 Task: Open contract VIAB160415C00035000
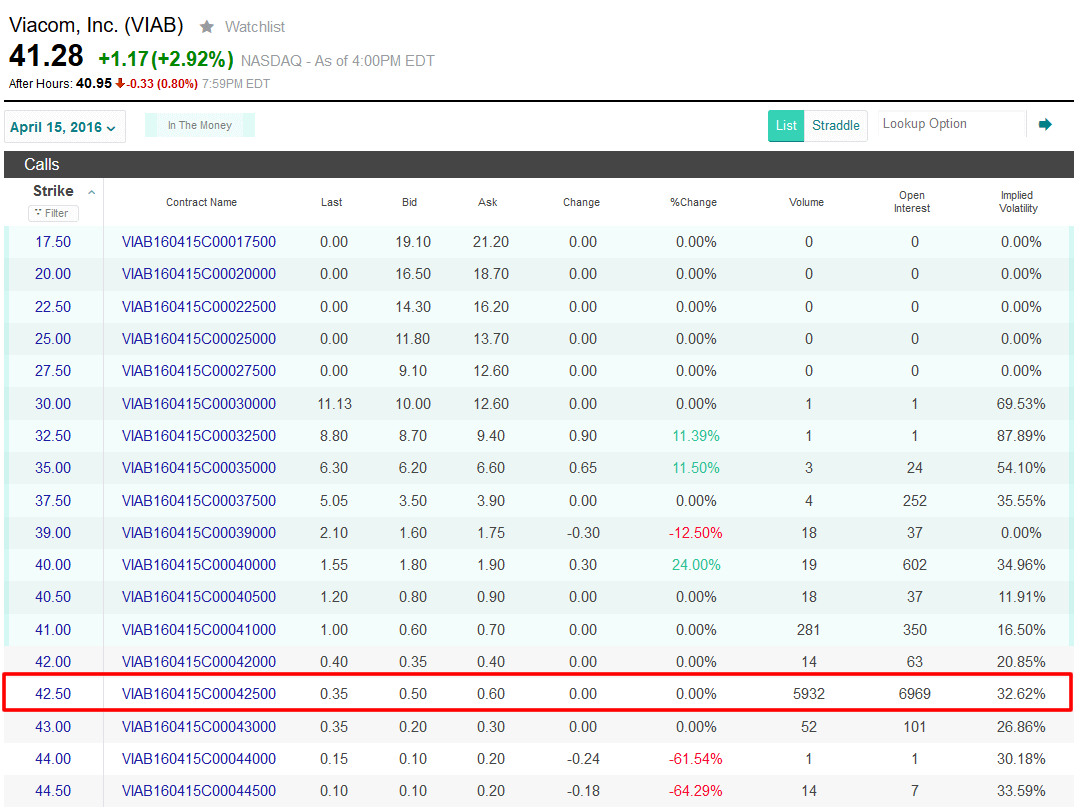[199, 468]
